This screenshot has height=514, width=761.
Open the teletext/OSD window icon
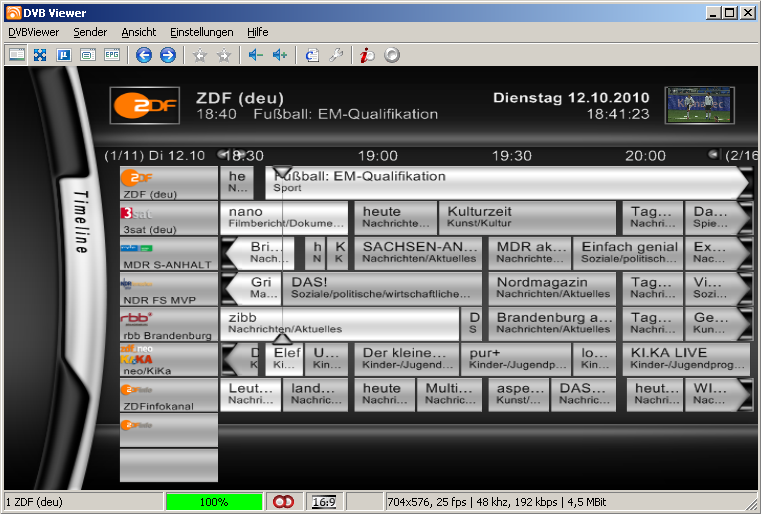click(x=88, y=55)
